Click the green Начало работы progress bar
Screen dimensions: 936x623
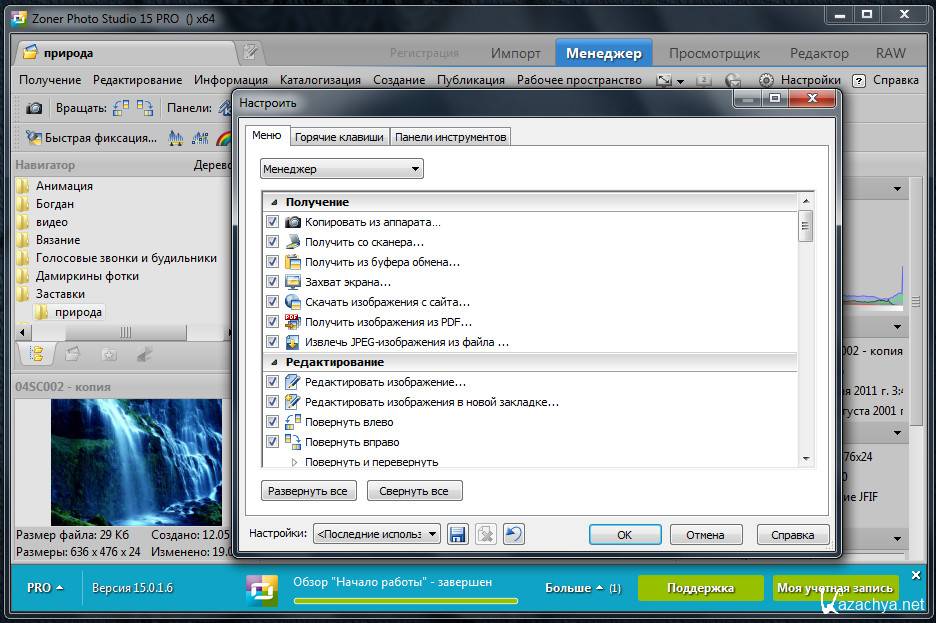(x=405, y=601)
